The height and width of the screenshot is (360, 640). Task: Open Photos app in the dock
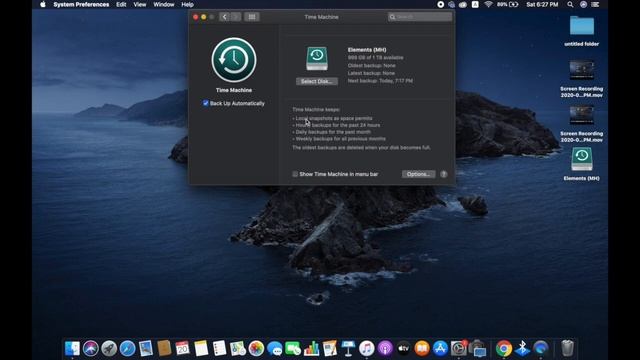click(256, 349)
